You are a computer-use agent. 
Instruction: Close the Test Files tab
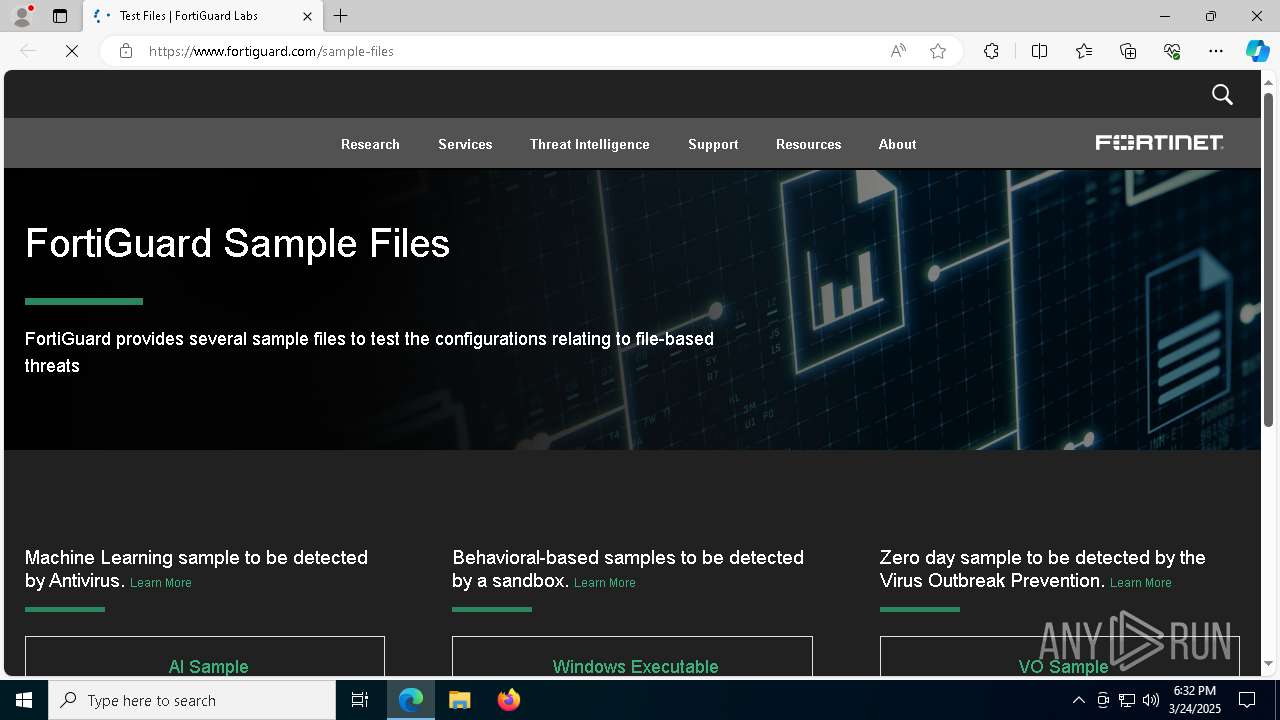coord(307,16)
